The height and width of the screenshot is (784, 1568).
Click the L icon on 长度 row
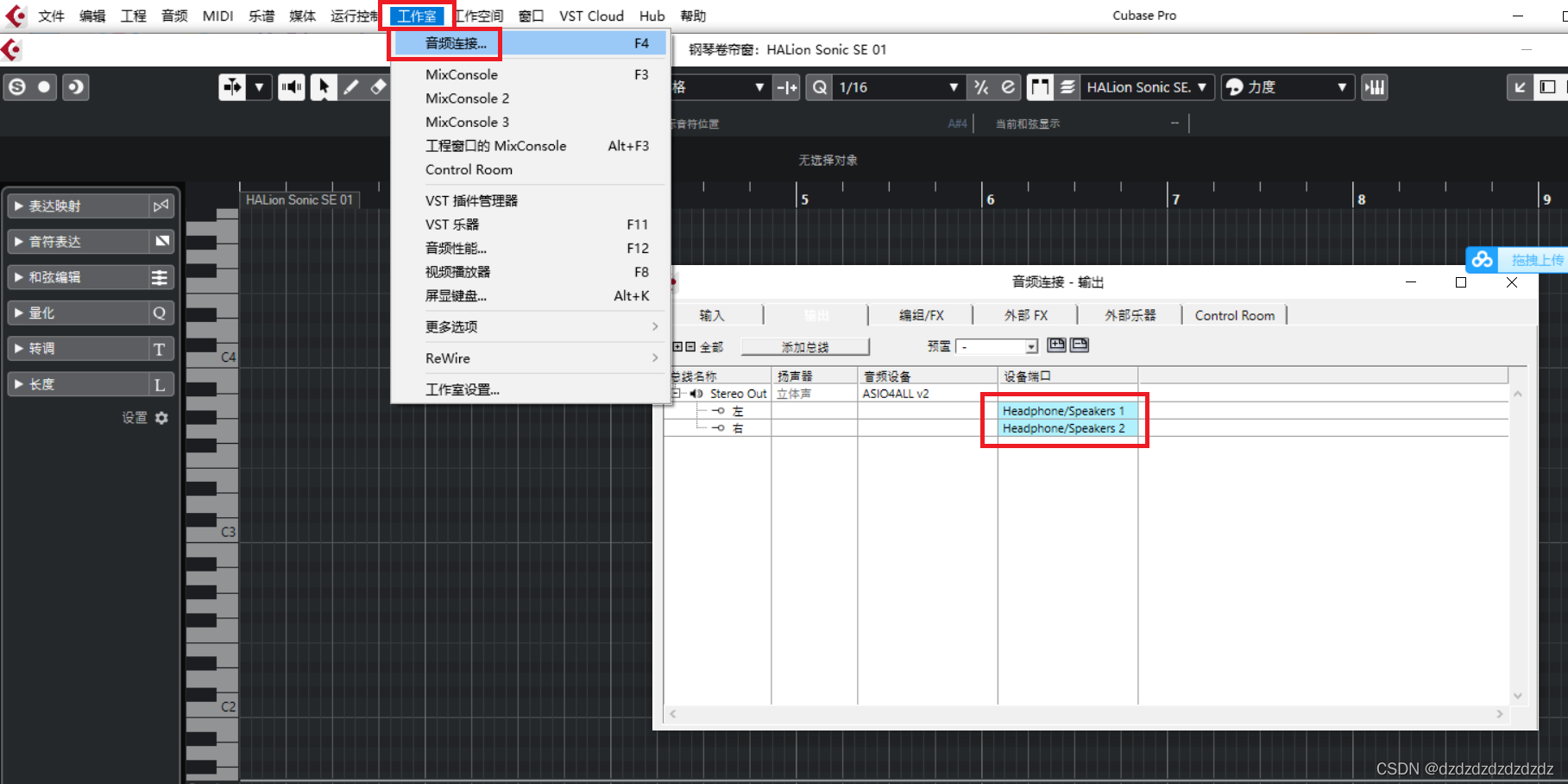160,384
